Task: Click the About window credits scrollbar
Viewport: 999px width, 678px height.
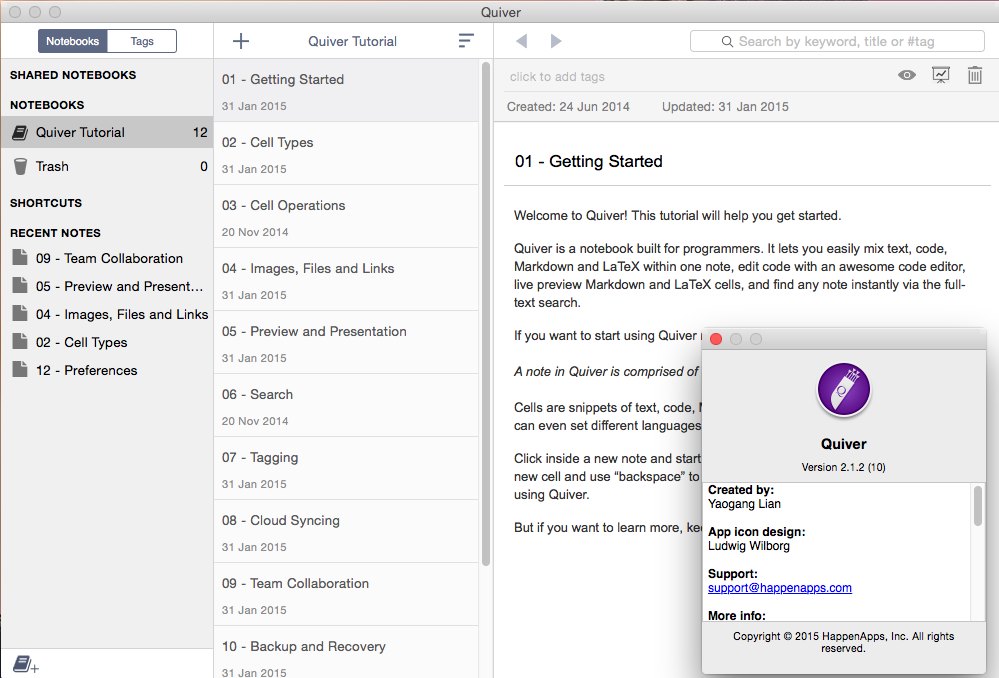Action: click(x=977, y=506)
